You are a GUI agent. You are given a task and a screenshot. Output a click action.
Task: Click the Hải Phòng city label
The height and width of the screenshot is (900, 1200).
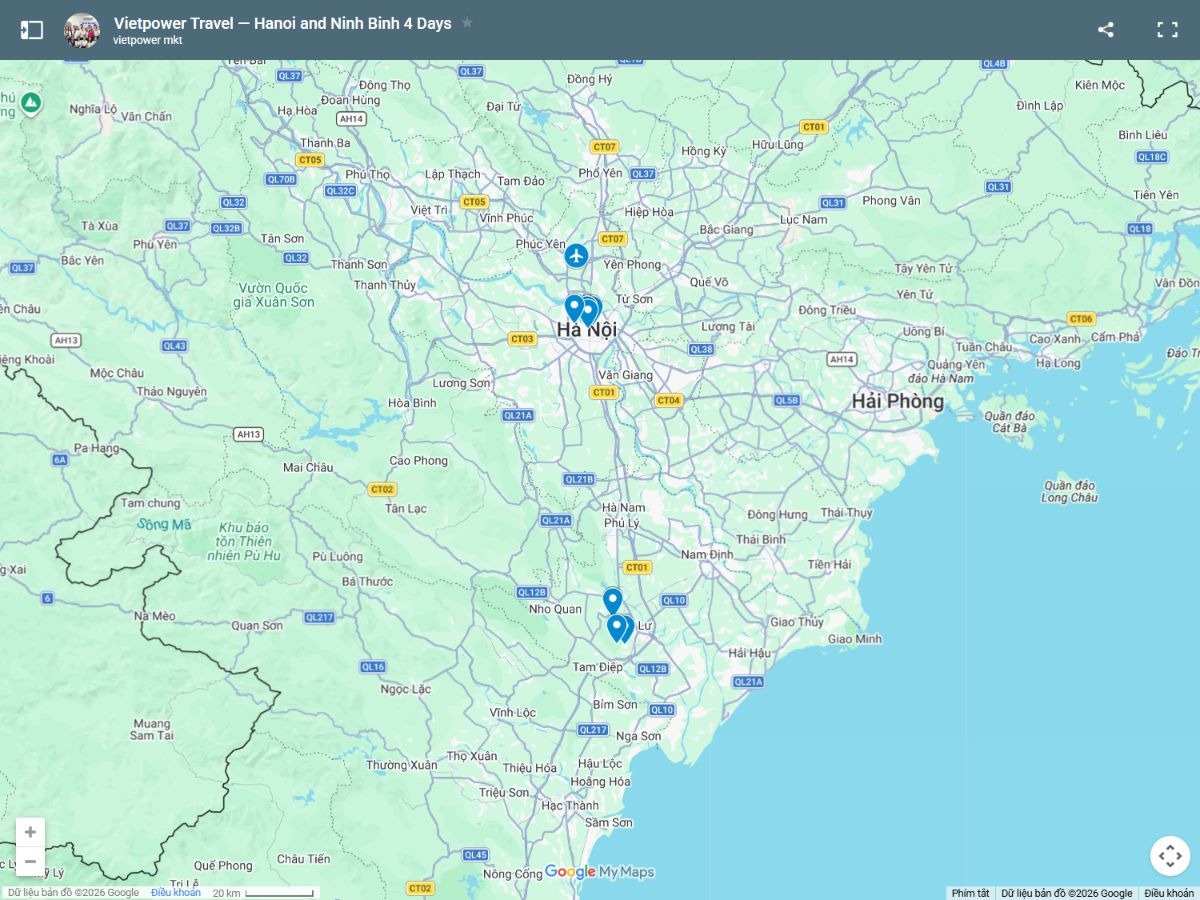coord(897,401)
